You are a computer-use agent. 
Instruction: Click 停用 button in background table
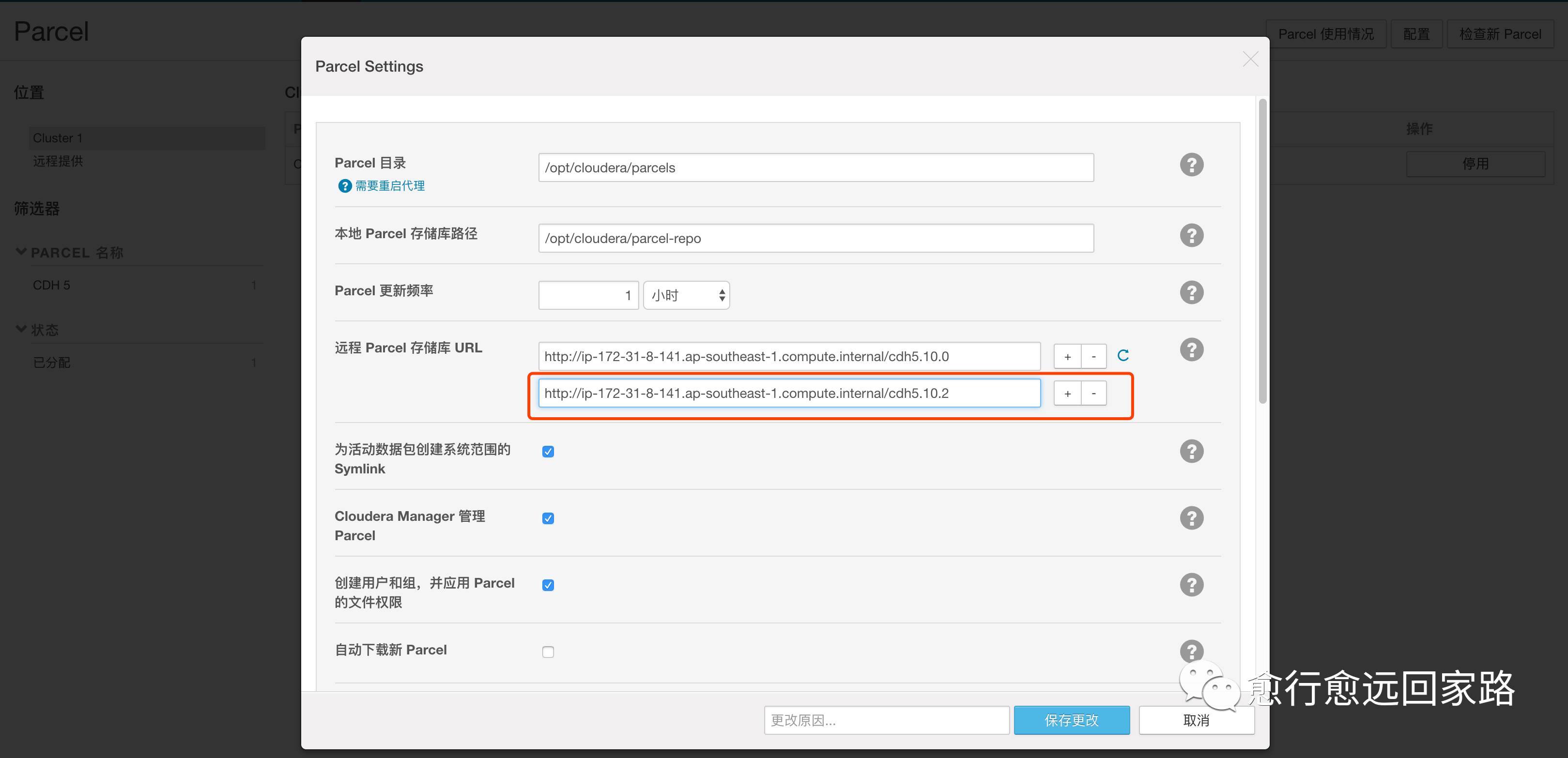(x=1476, y=164)
